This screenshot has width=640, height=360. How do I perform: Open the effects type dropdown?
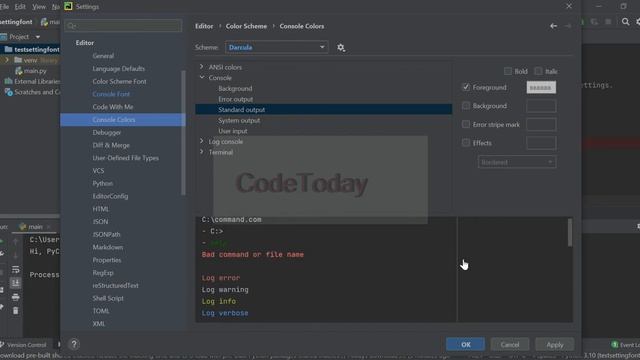tap(517, 162)
